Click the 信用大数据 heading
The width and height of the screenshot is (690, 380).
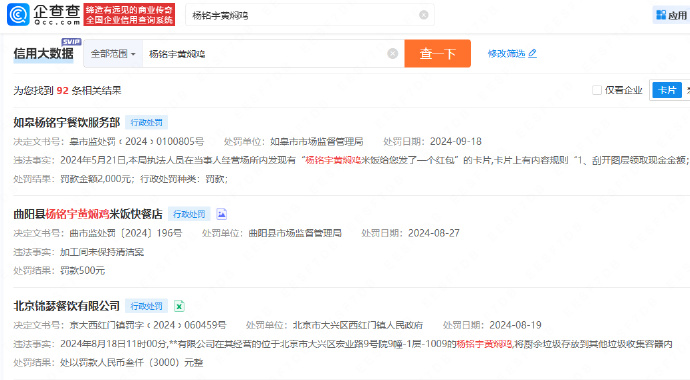pyautogui.click(x=44, y=54)
